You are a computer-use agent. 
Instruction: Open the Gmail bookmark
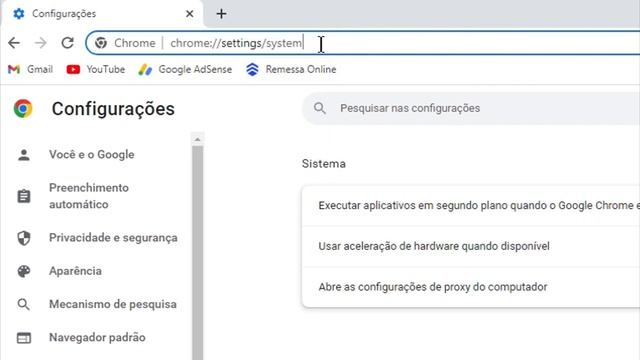coord(31,69)
